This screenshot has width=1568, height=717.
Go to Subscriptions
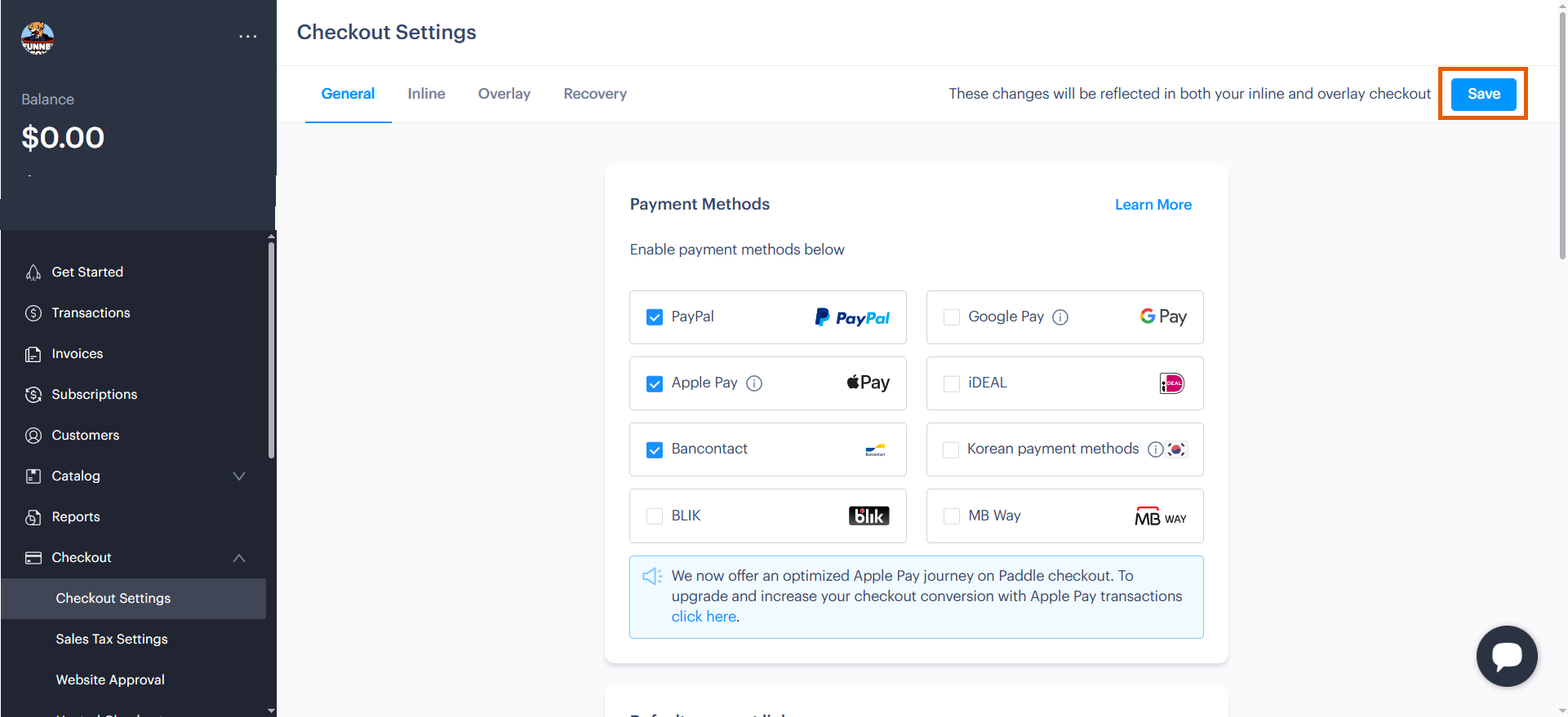(x=95, y=395)
